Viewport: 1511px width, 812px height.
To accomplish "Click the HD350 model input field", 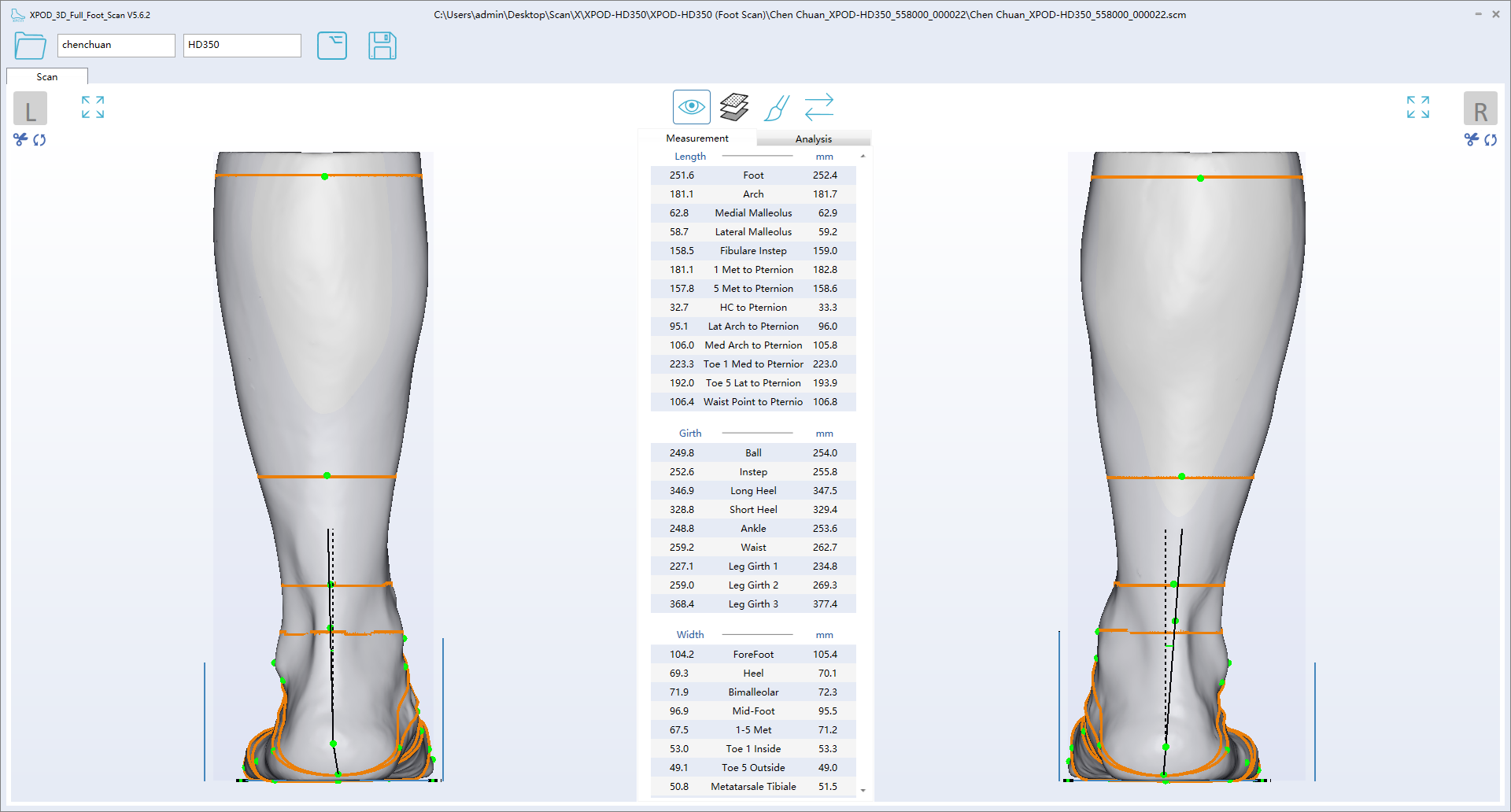I will pos(242,45).
